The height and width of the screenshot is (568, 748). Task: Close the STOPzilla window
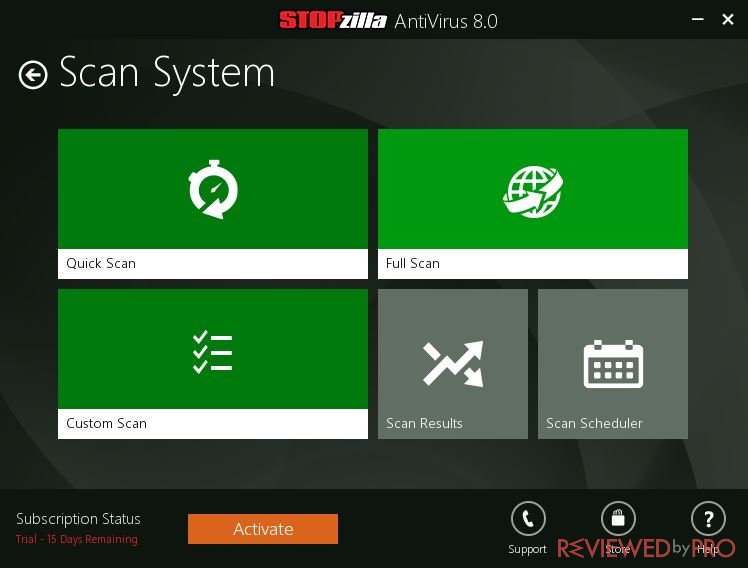727,20
